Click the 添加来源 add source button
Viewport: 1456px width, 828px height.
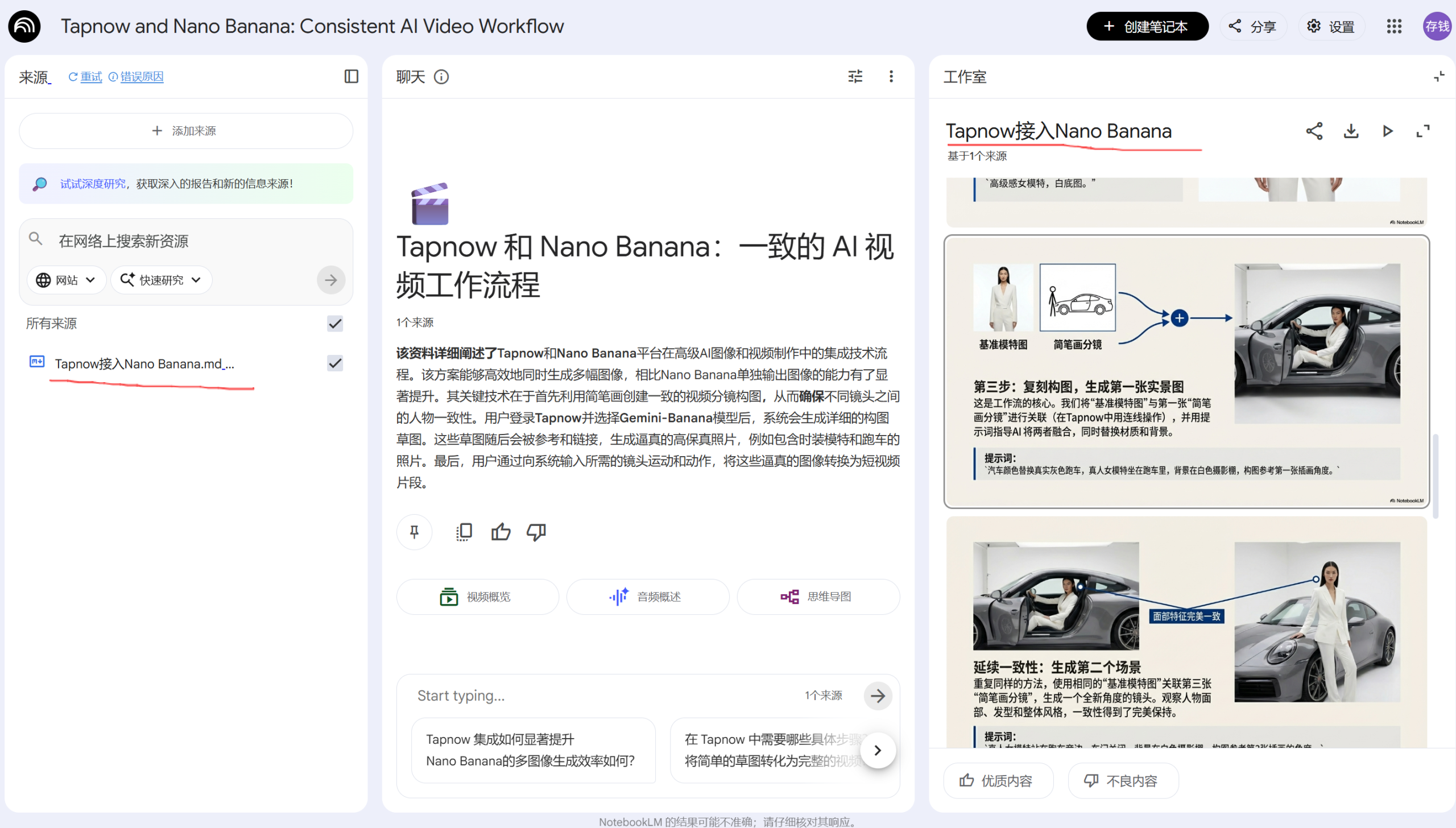185,131
